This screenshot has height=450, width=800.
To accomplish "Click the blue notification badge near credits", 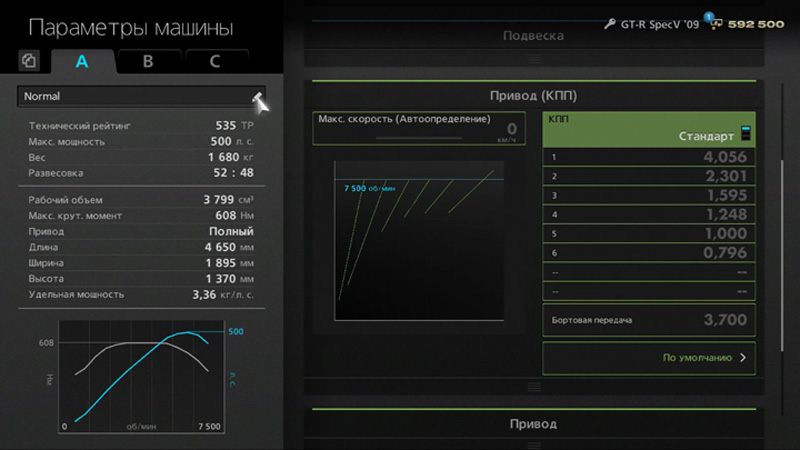I will pyautogui.click(x=707, y=17).
